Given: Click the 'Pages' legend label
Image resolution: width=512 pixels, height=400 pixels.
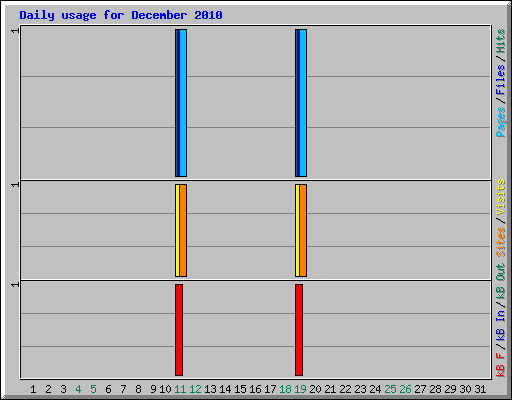Looking at the screenshot, I should pyautogui.click(x=500, y=122).
